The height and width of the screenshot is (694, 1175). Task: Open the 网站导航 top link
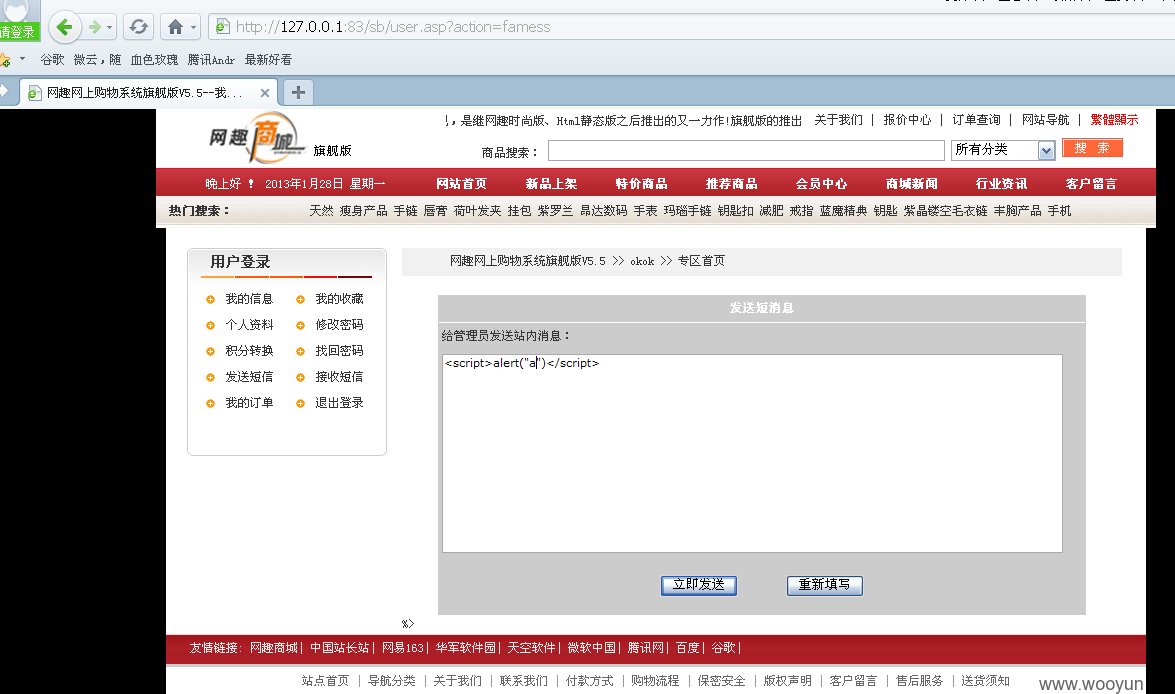pyautogui.click(x=1045, y=120)
